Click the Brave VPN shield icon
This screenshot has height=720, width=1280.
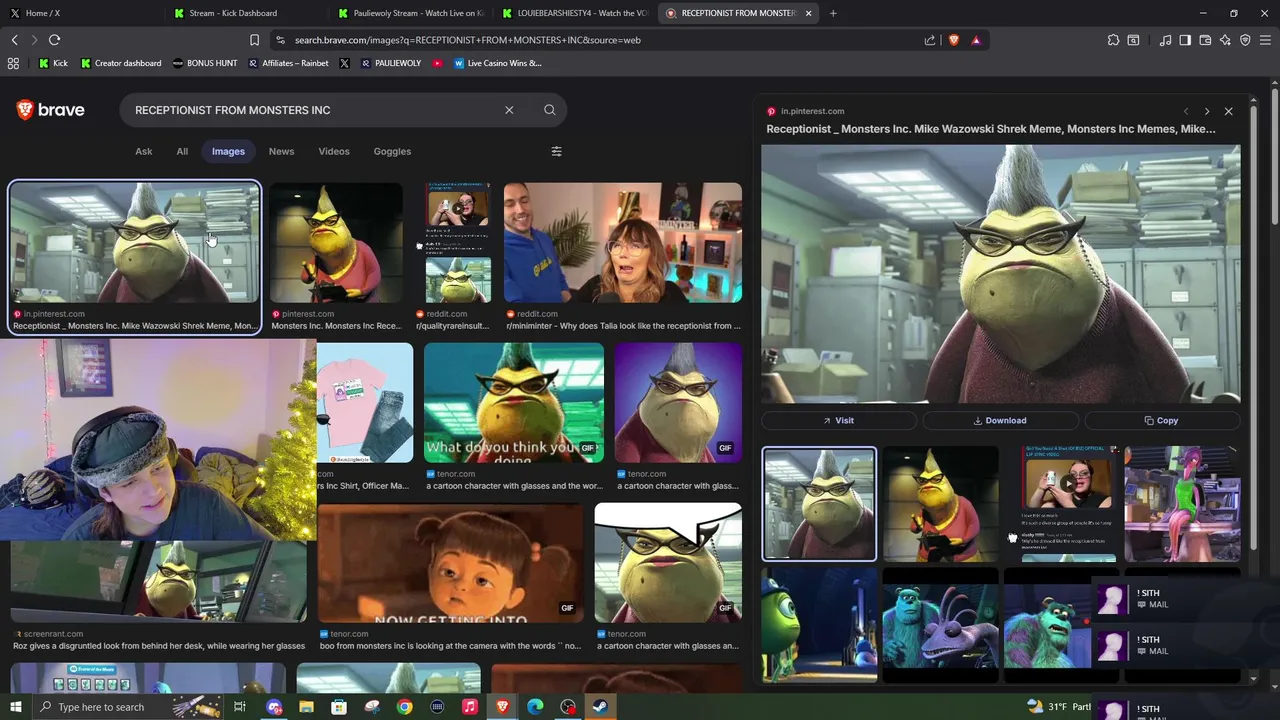1245,40
